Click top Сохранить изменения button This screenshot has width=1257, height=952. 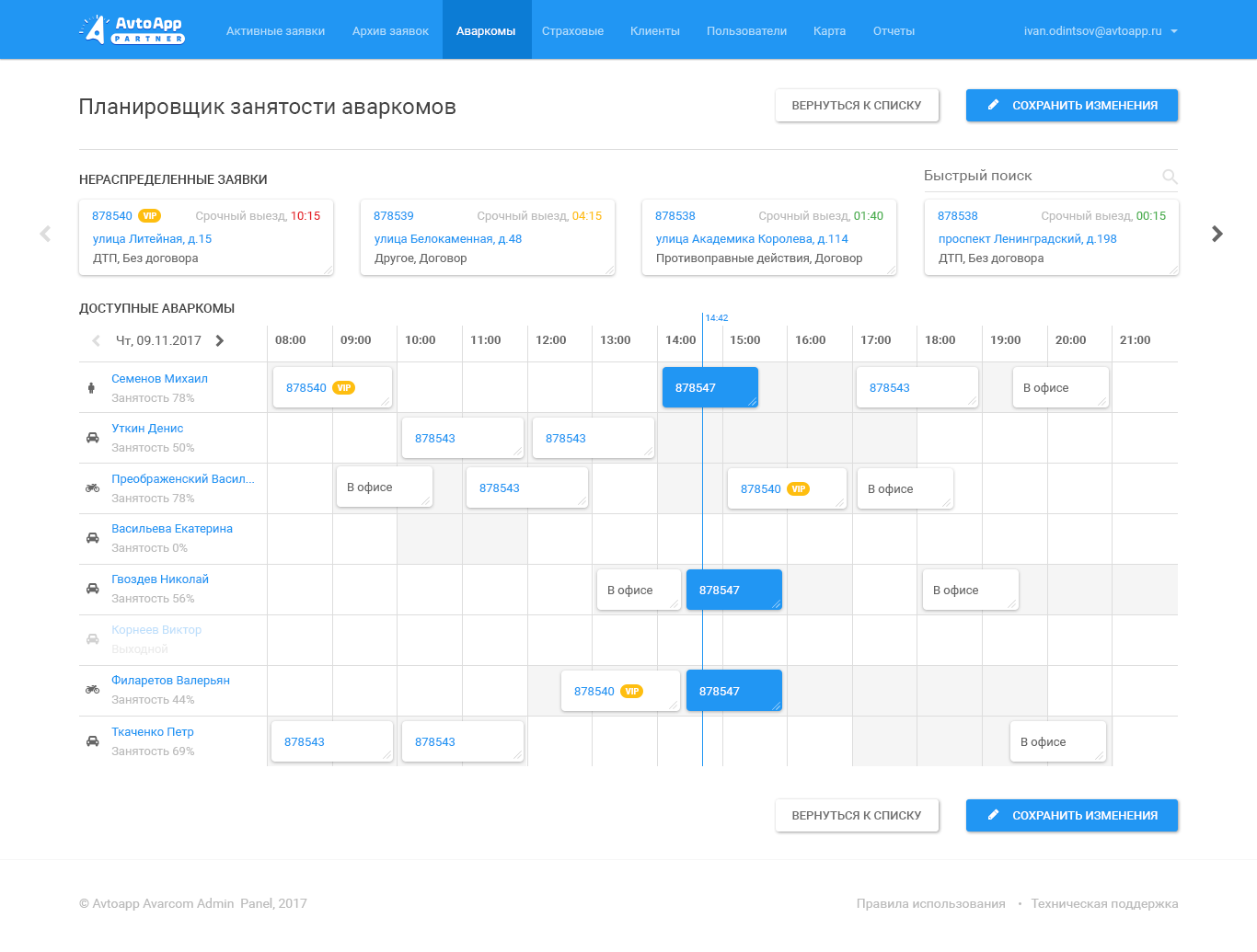pyautogui.click(x=1071, y=106)
